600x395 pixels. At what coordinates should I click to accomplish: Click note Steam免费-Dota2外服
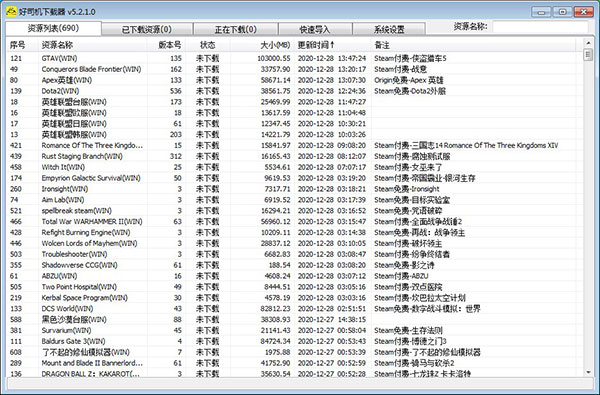pos(410,91)
